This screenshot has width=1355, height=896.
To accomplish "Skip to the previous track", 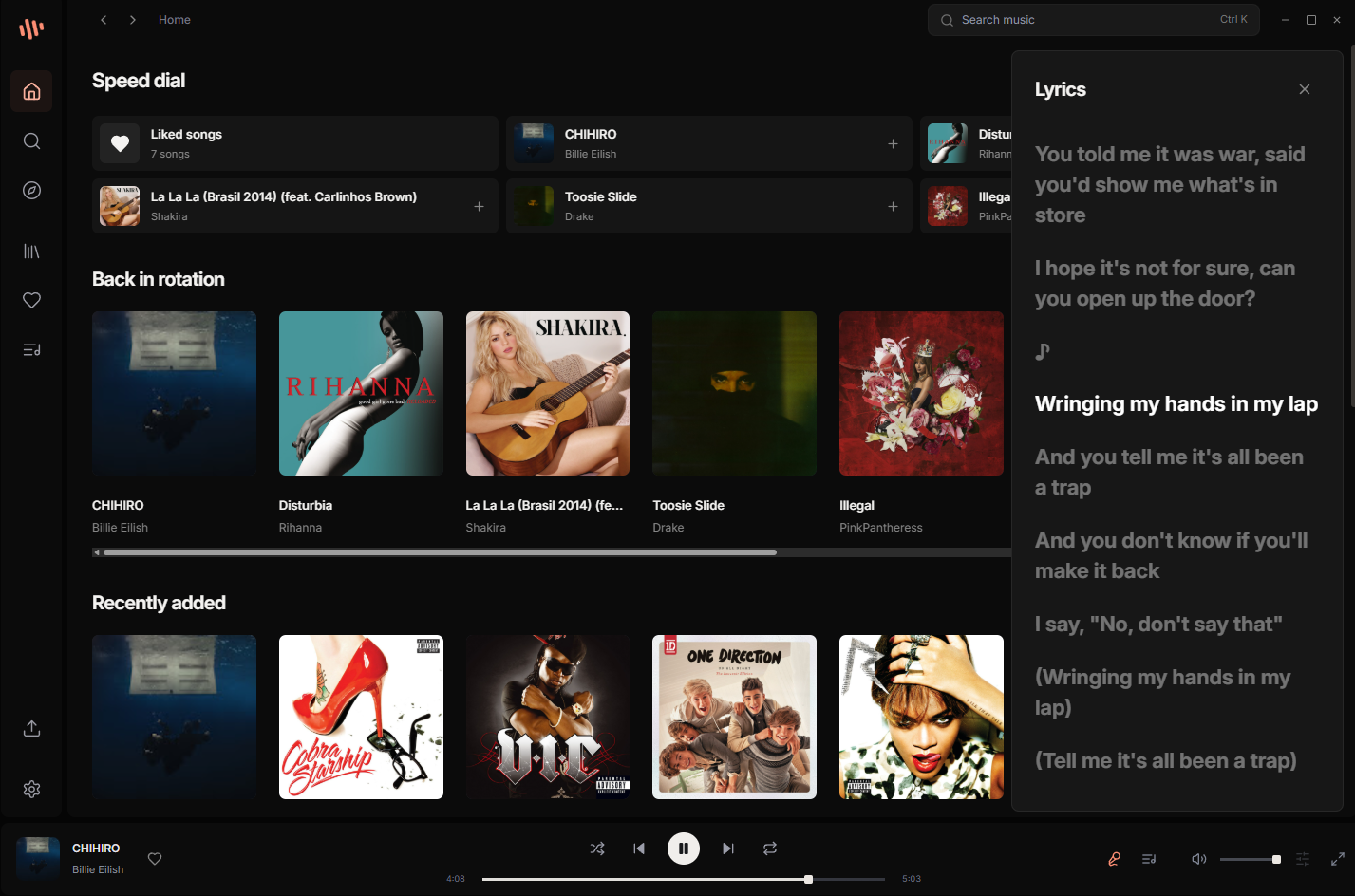I will pos(639,849).
